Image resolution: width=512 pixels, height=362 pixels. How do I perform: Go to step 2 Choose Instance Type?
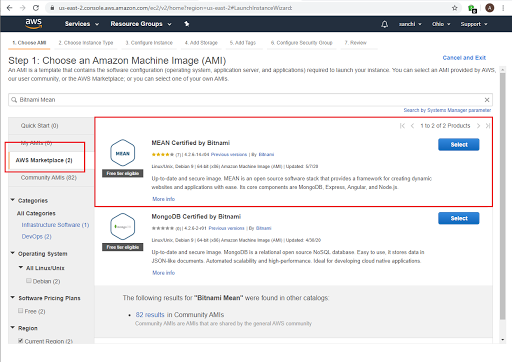[86, 43]
